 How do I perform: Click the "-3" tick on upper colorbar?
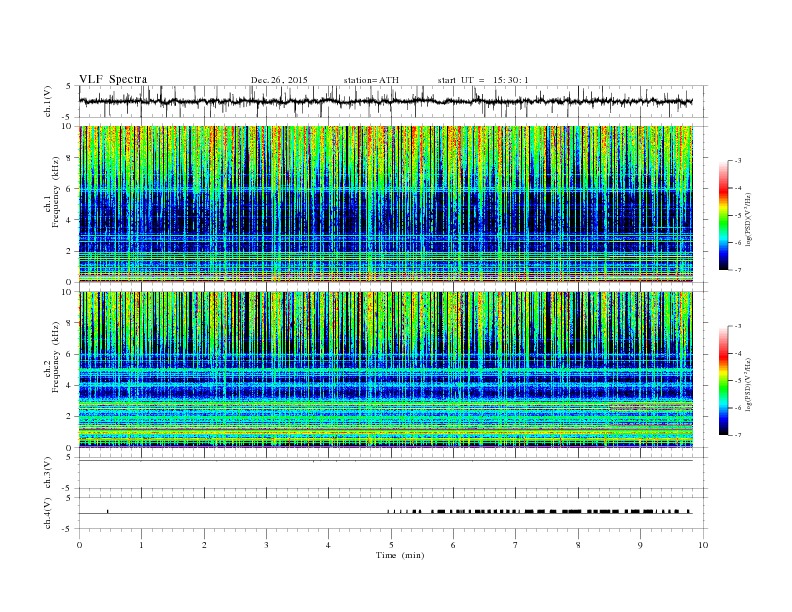pyautogui.click(x=737, y=161)
